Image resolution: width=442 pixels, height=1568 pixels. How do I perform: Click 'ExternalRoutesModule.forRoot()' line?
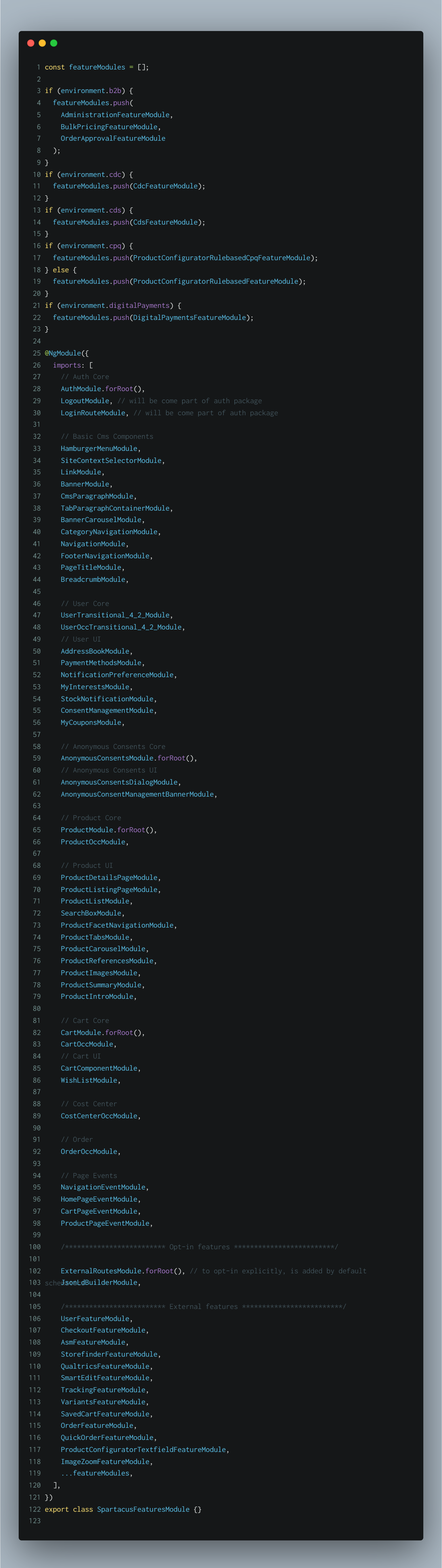pyautogui.click(x=123, y=1271)
